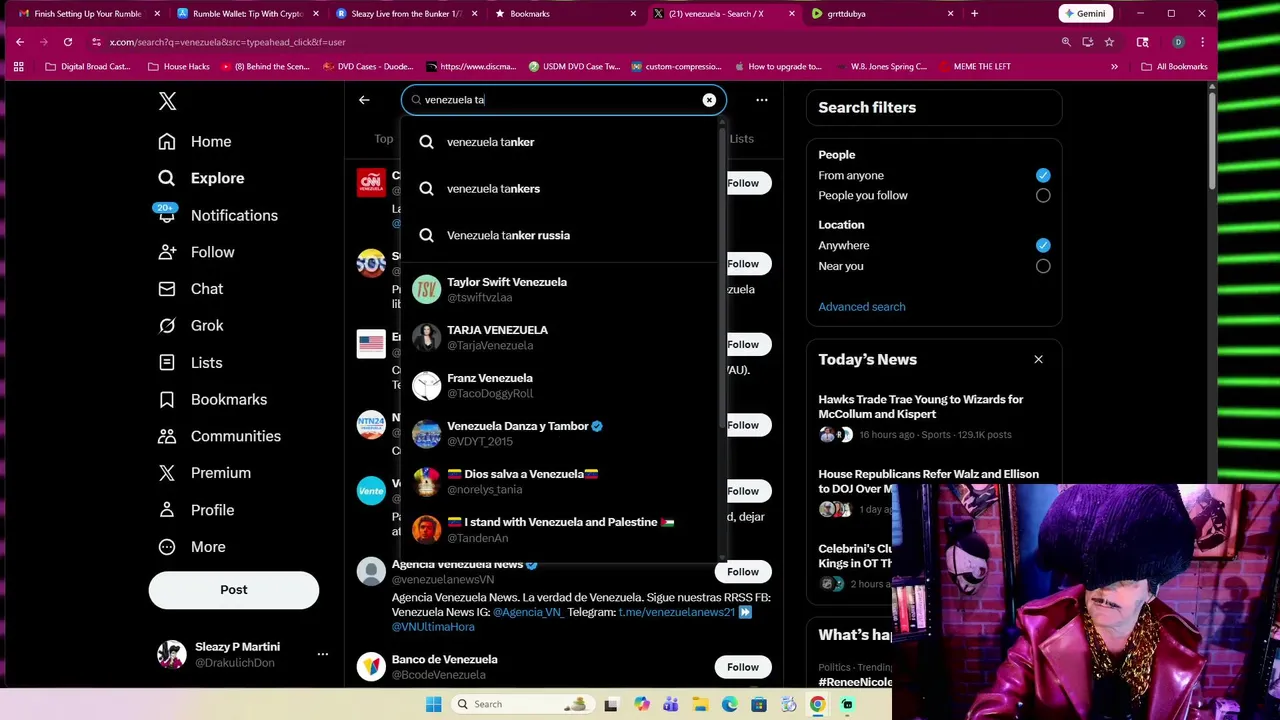1280x720 pixels.
Task: Open the More menu in sidebar
Action: coord(193,547)
